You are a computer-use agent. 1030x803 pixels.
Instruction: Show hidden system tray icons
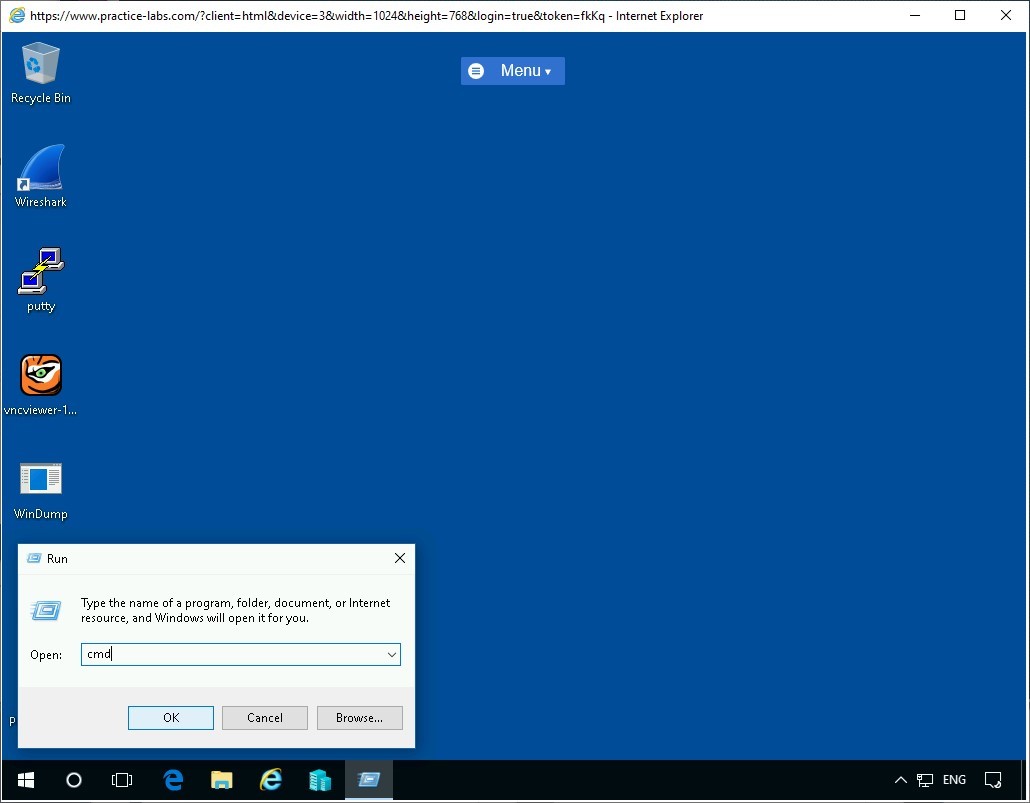click(x=901, y=780)
